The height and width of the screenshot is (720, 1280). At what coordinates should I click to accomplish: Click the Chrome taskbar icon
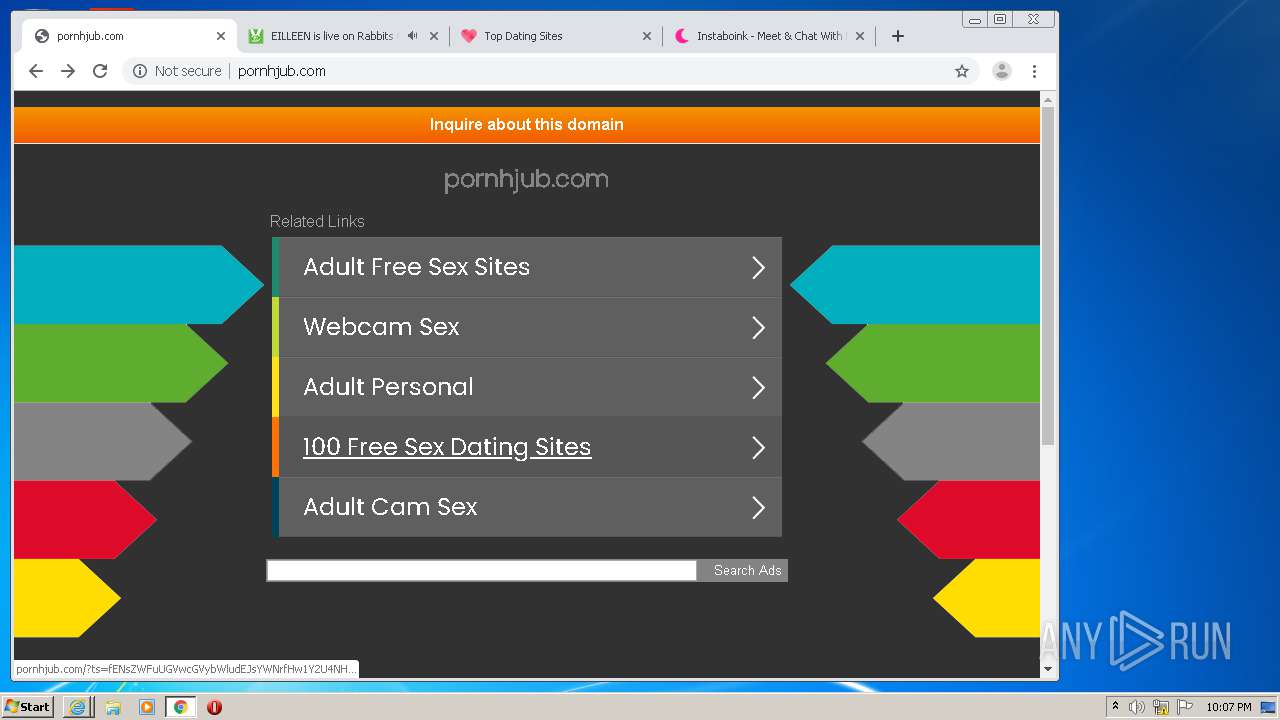(x=181, y=707)
